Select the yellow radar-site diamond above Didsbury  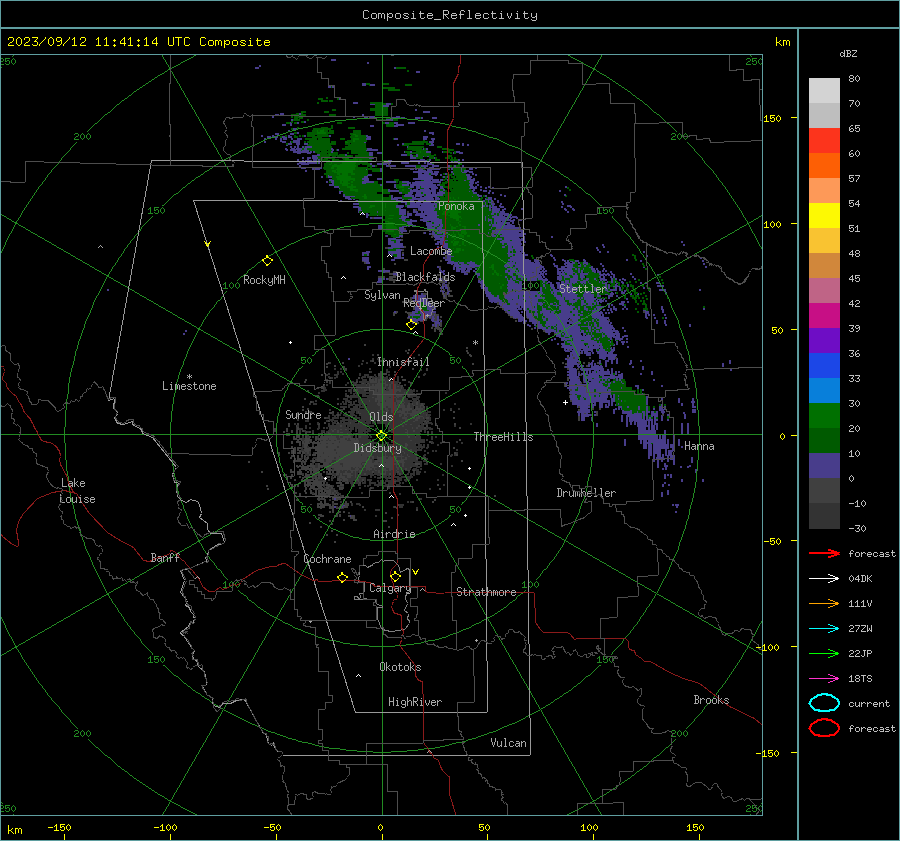coord(381,436)
